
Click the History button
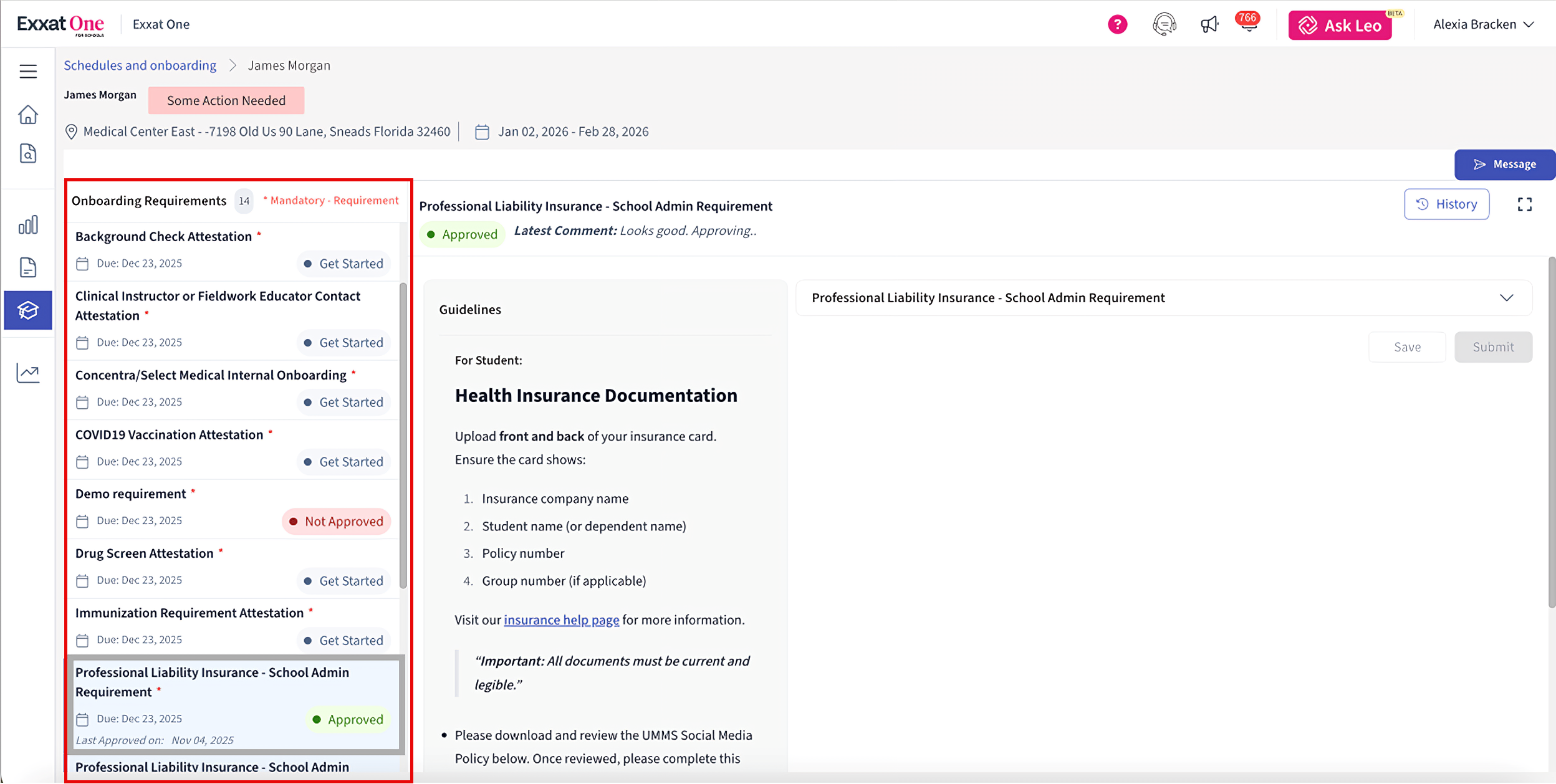[1446, 204]
